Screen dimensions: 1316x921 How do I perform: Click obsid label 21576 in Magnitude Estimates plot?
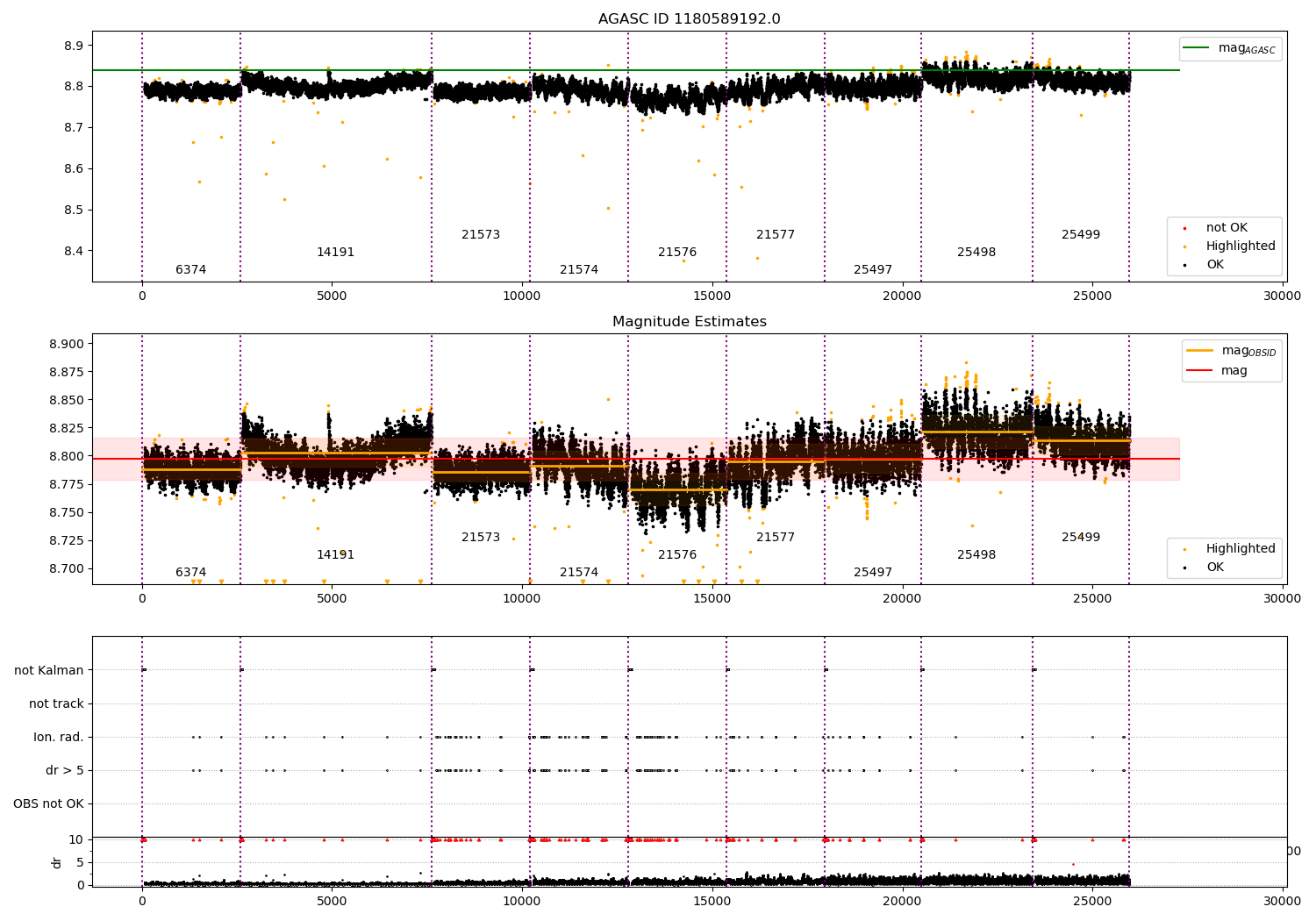click(677, 555)
